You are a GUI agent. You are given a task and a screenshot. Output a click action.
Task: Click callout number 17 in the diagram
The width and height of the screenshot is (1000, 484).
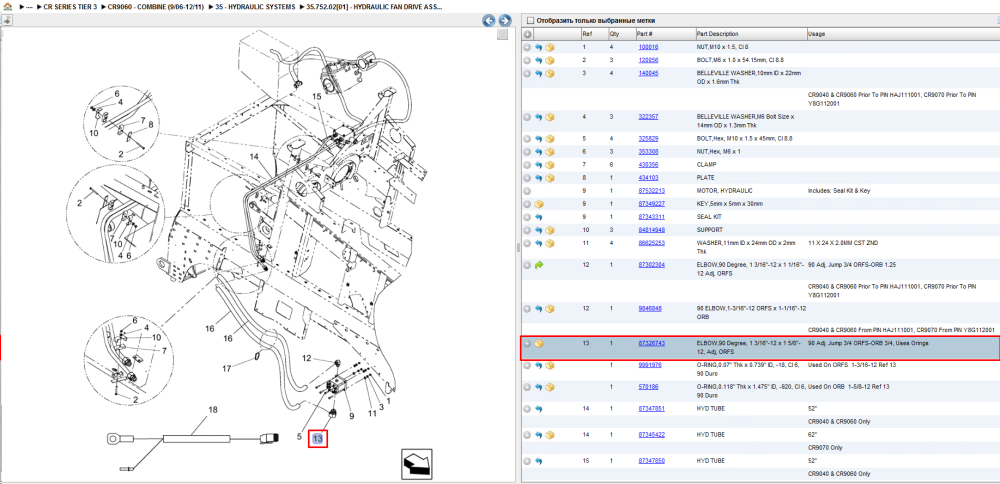226,369
